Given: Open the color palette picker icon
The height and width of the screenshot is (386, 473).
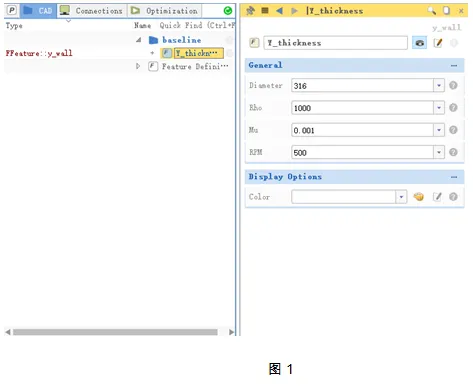Looking at the screenshot, I should [x=419, y=197].
